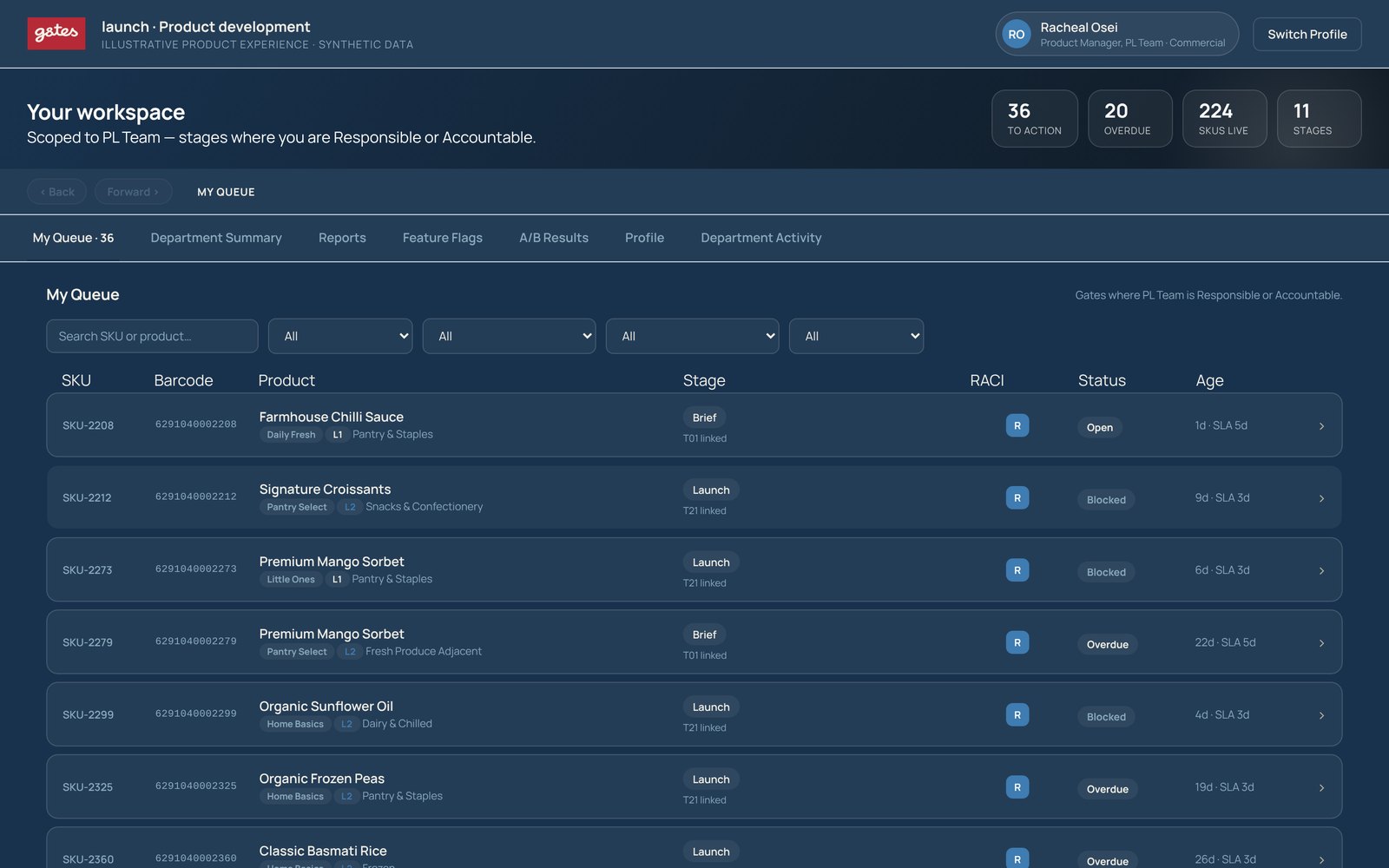Image resolution: width=1389 pixels, height=868 pixels.
Task: Click the Stage column header
Action: 704,380
